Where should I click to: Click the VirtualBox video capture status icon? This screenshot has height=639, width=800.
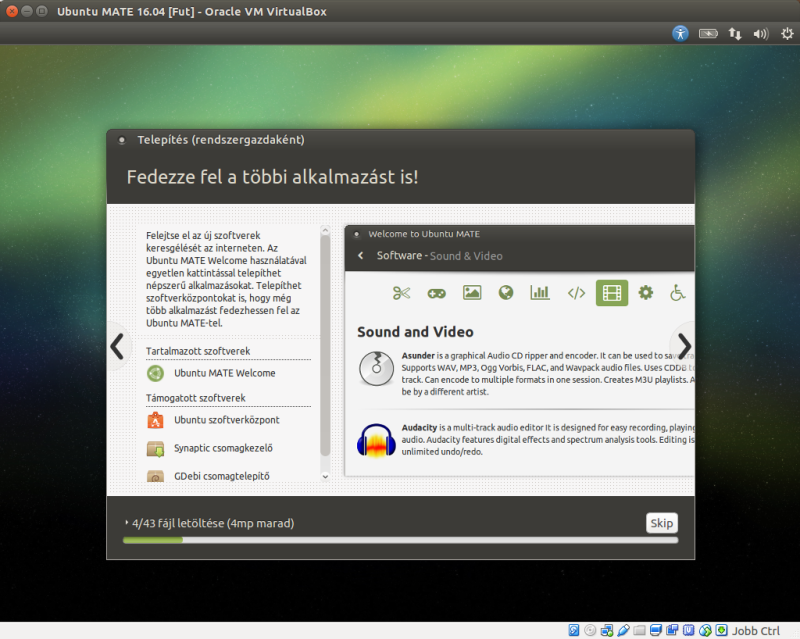672,630
